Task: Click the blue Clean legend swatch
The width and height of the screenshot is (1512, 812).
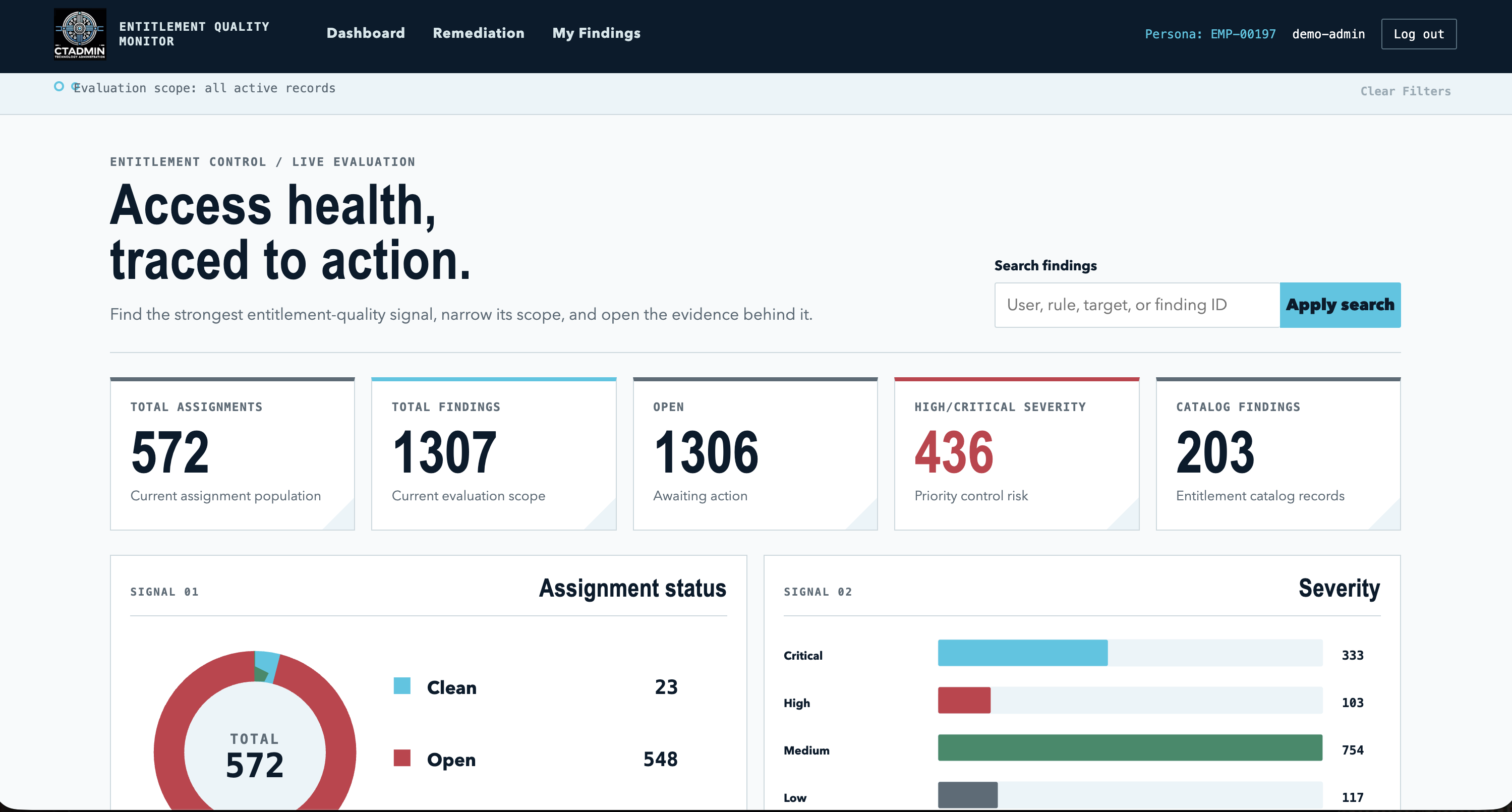Action: click(x=401, y=686)
